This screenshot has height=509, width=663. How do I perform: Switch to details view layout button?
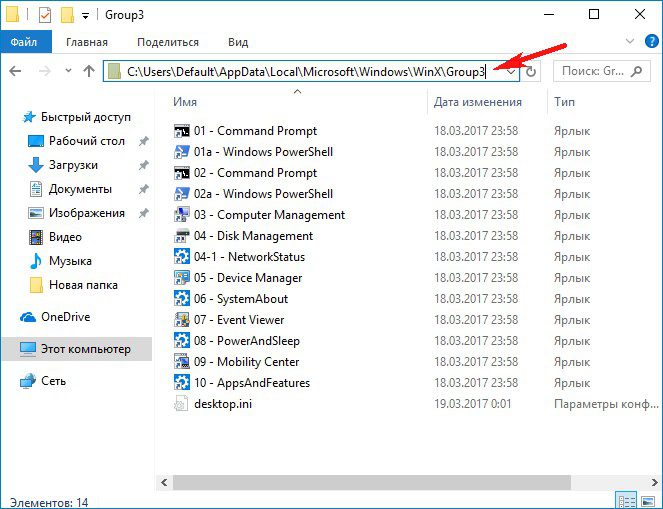point(625,501)
